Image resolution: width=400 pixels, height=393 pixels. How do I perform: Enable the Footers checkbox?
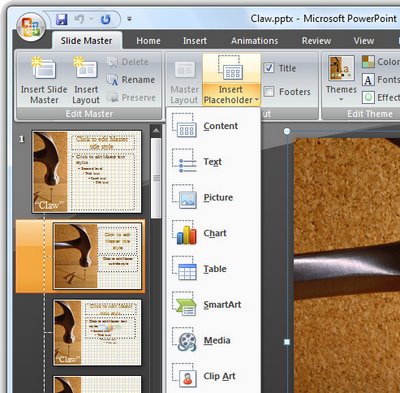tap(269, 91)
